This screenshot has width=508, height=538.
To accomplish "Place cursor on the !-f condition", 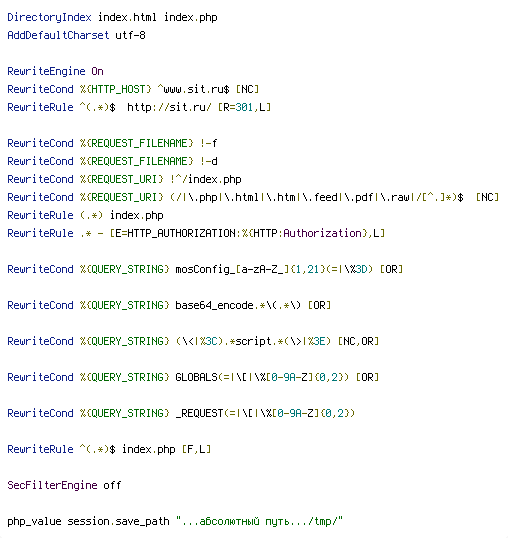I will pyautogui.click(x=209, y=143).
